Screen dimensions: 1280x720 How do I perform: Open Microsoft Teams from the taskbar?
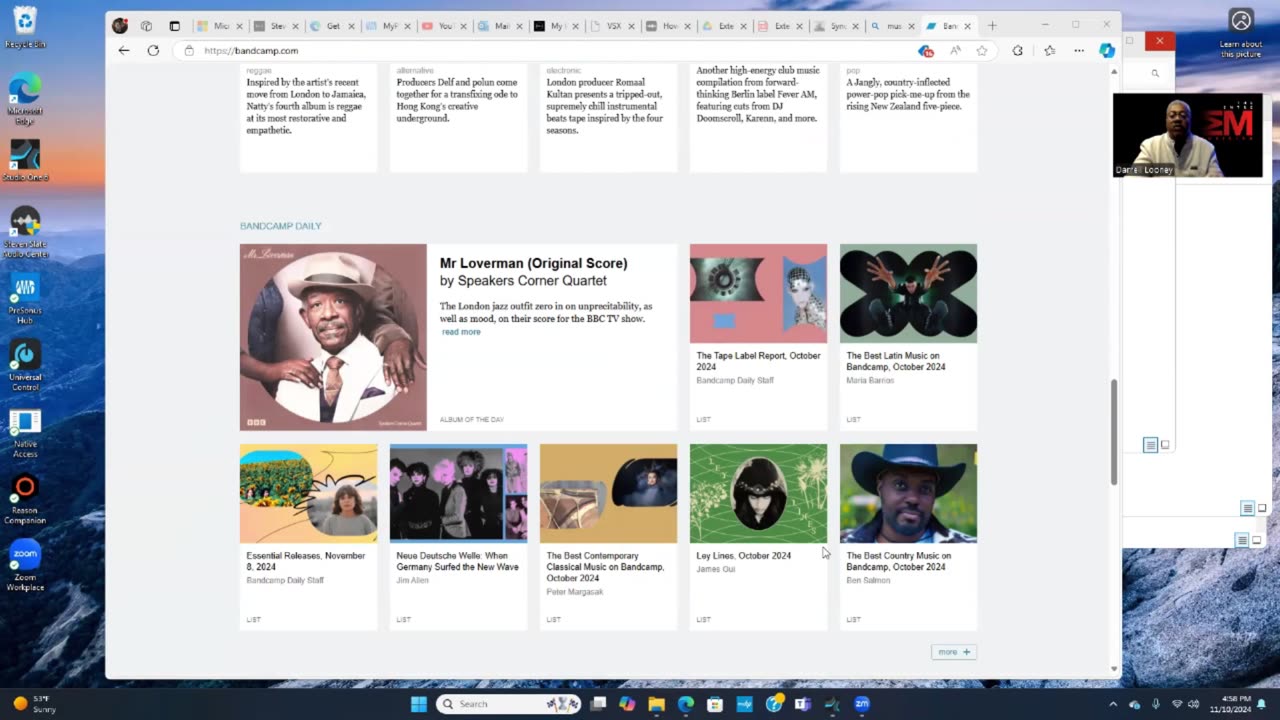tap(802, 704)
